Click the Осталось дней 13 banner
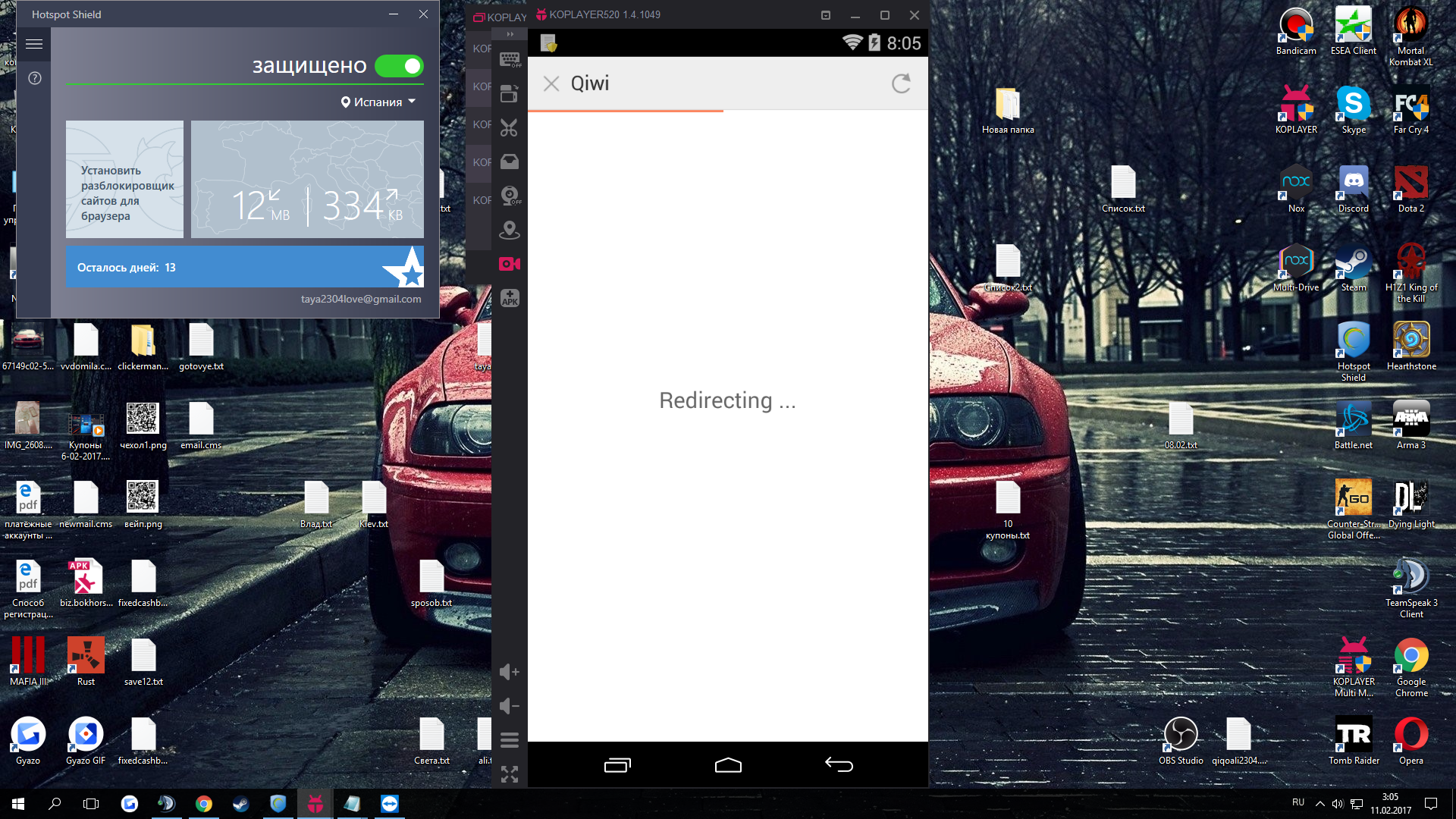Screen dimensions: 1456x819 (244, 267)
